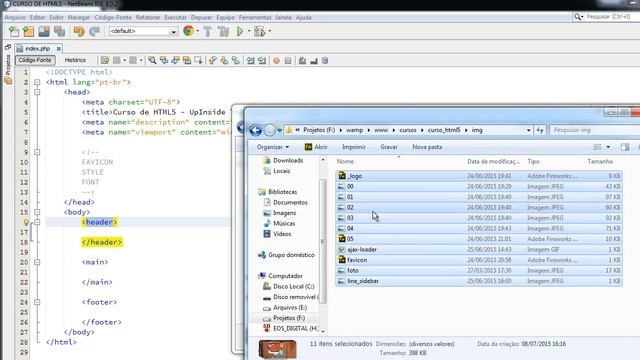The height and width of the screenshot is (360, 640).
Task: Click the Nova pasta button in Explorer
Action: 427,147
